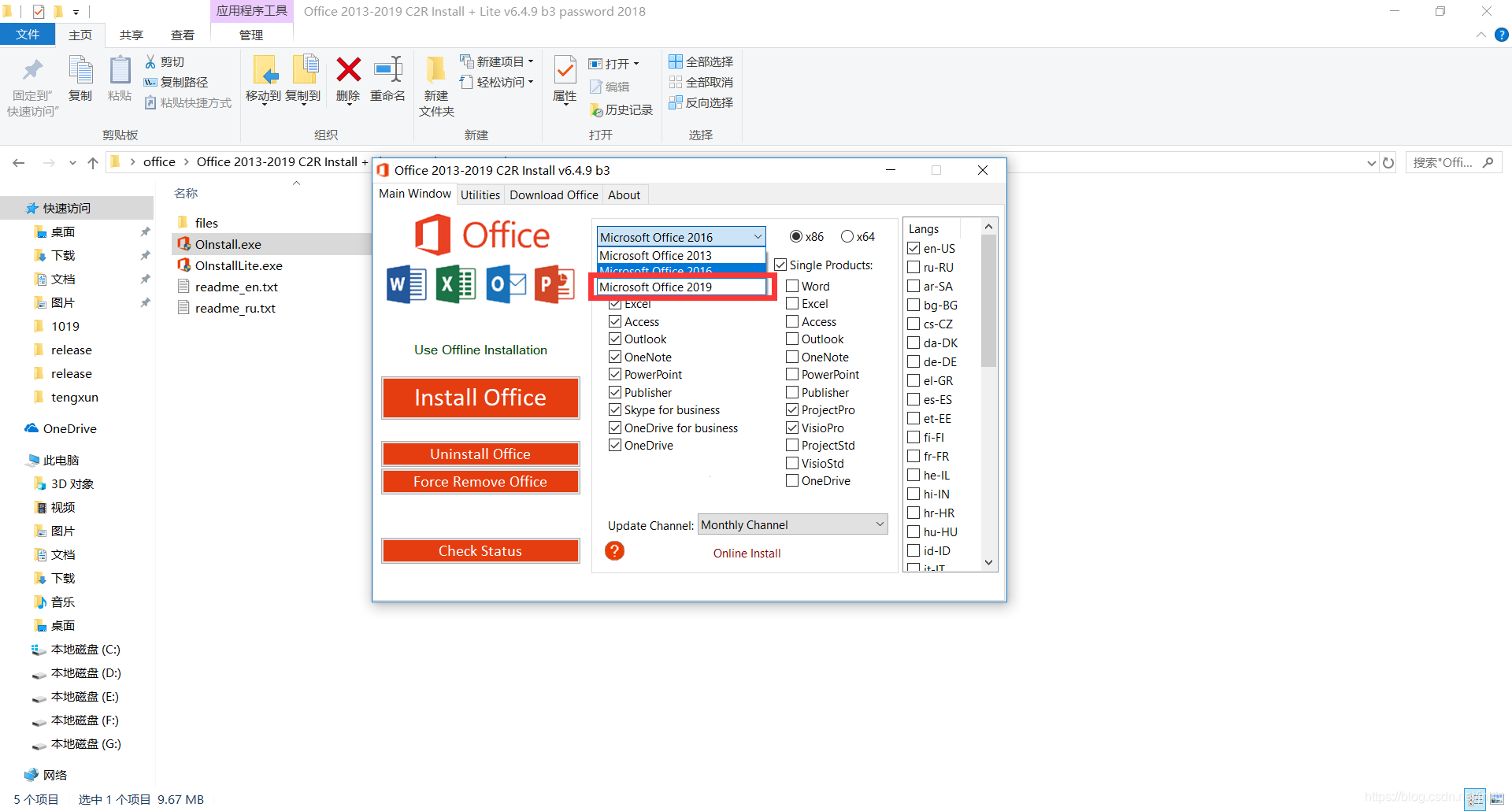Click the Uninstall Office button
The width and height of the screenshot is (1512, 811).
(480, 454)
